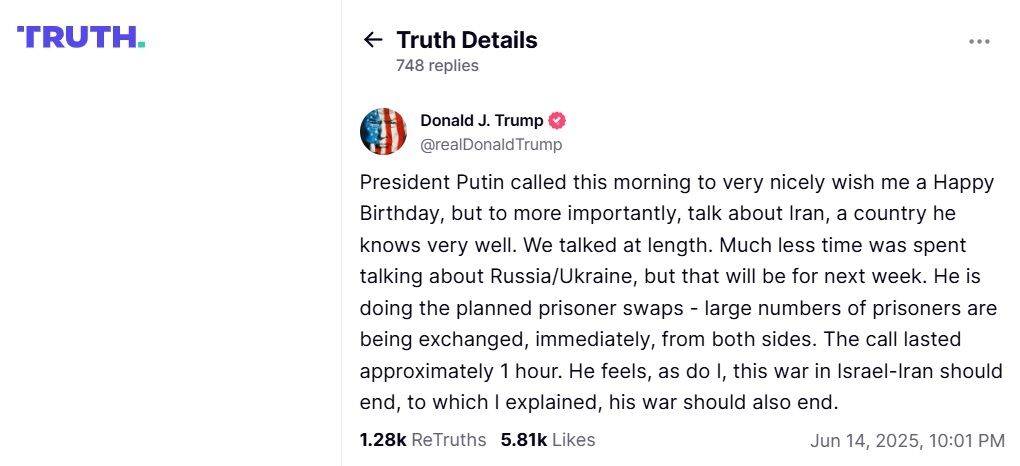Open the @realDonaldTrump handle link

(x=491, y=144)
